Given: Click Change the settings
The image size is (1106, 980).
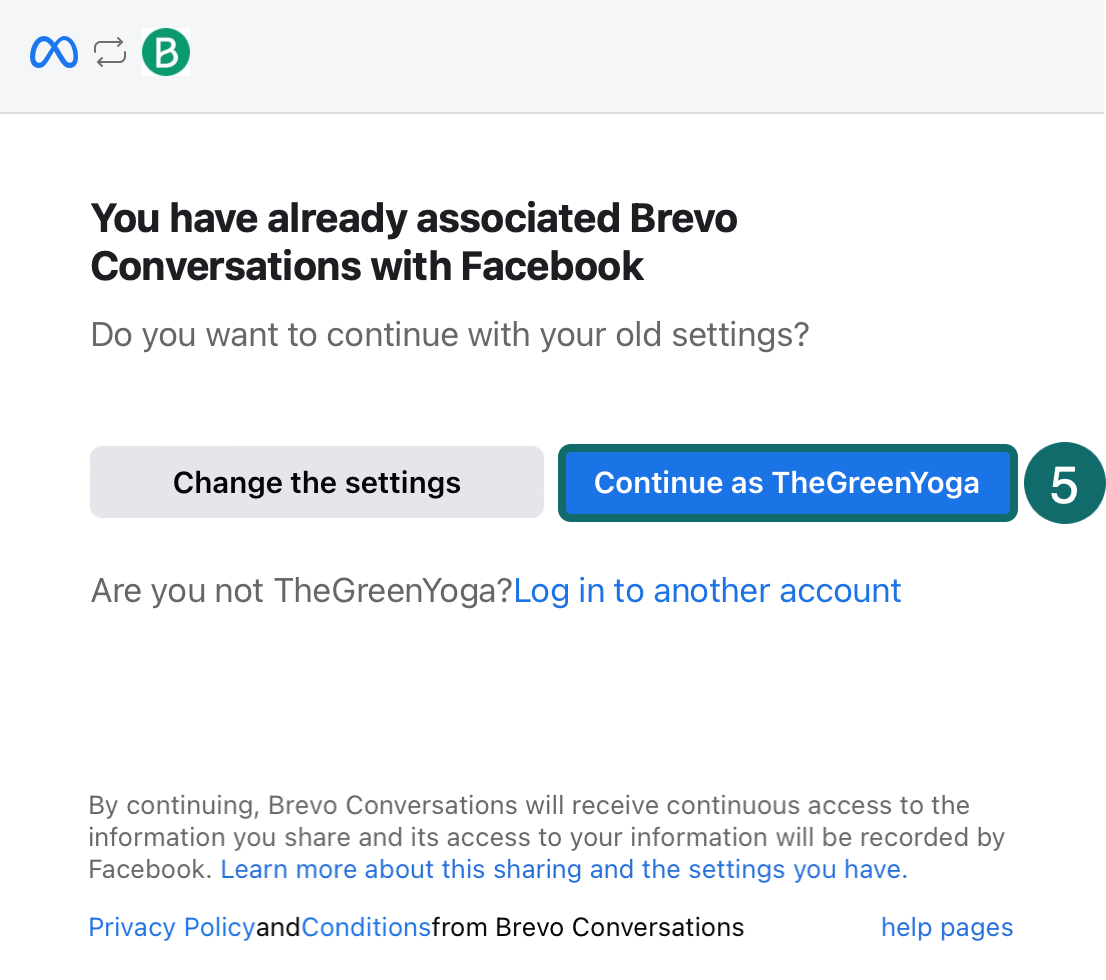Looking at the screenshot, I should [x=316, y=483].
